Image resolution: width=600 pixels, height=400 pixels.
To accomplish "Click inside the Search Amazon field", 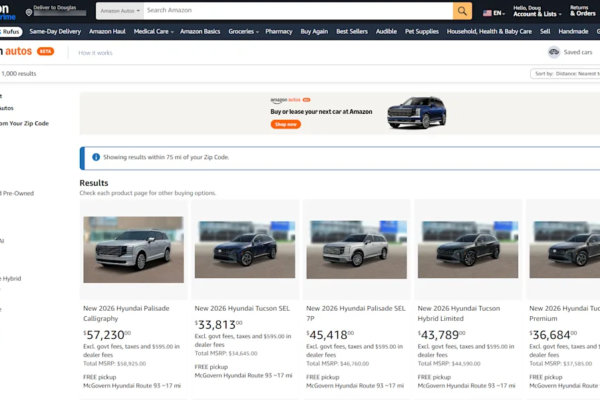I will click(295, 11).
